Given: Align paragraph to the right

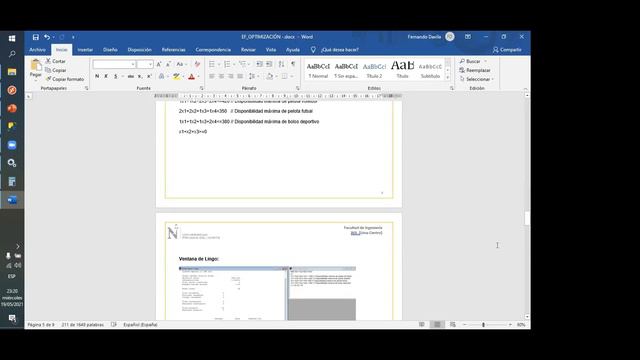Looking at the screenshot, I should coord(231,76).
